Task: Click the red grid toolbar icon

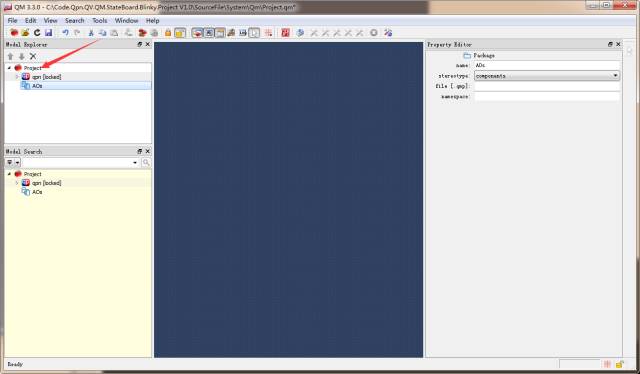Action: (268, 33)
